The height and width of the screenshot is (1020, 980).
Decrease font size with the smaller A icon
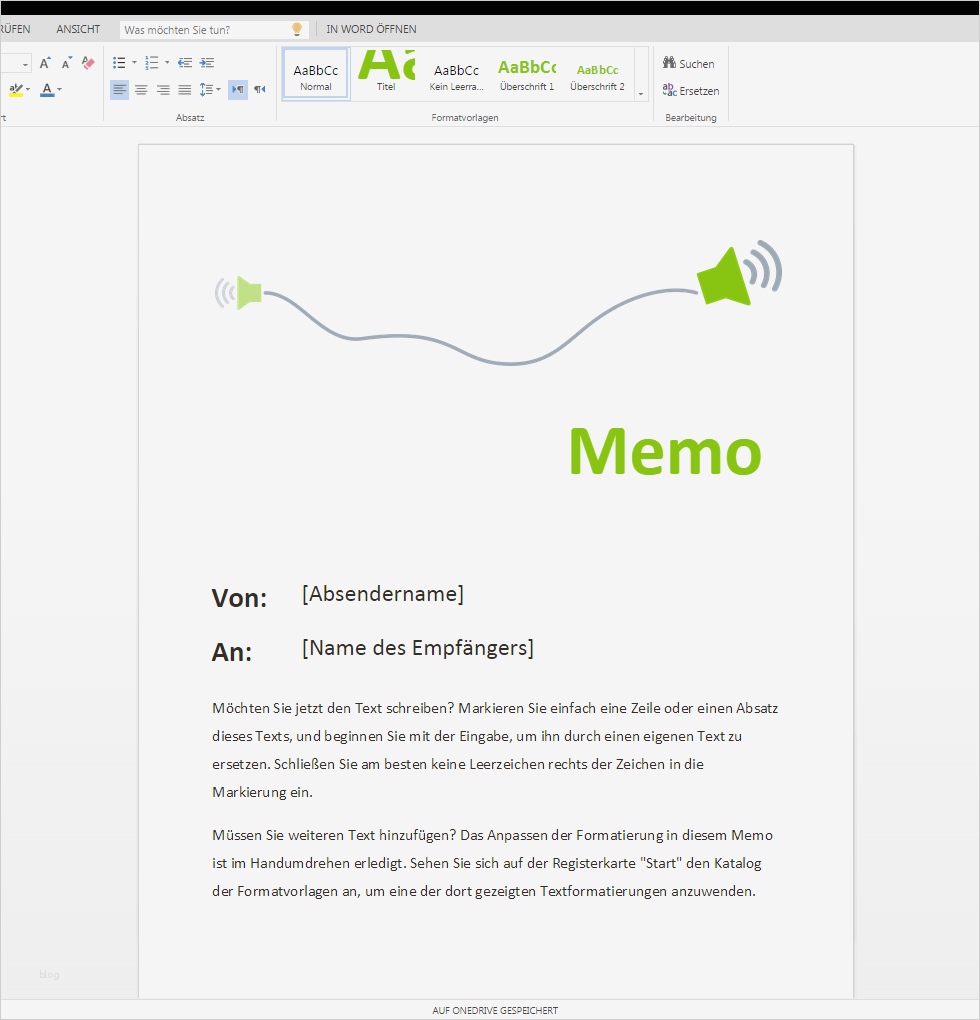66,63
